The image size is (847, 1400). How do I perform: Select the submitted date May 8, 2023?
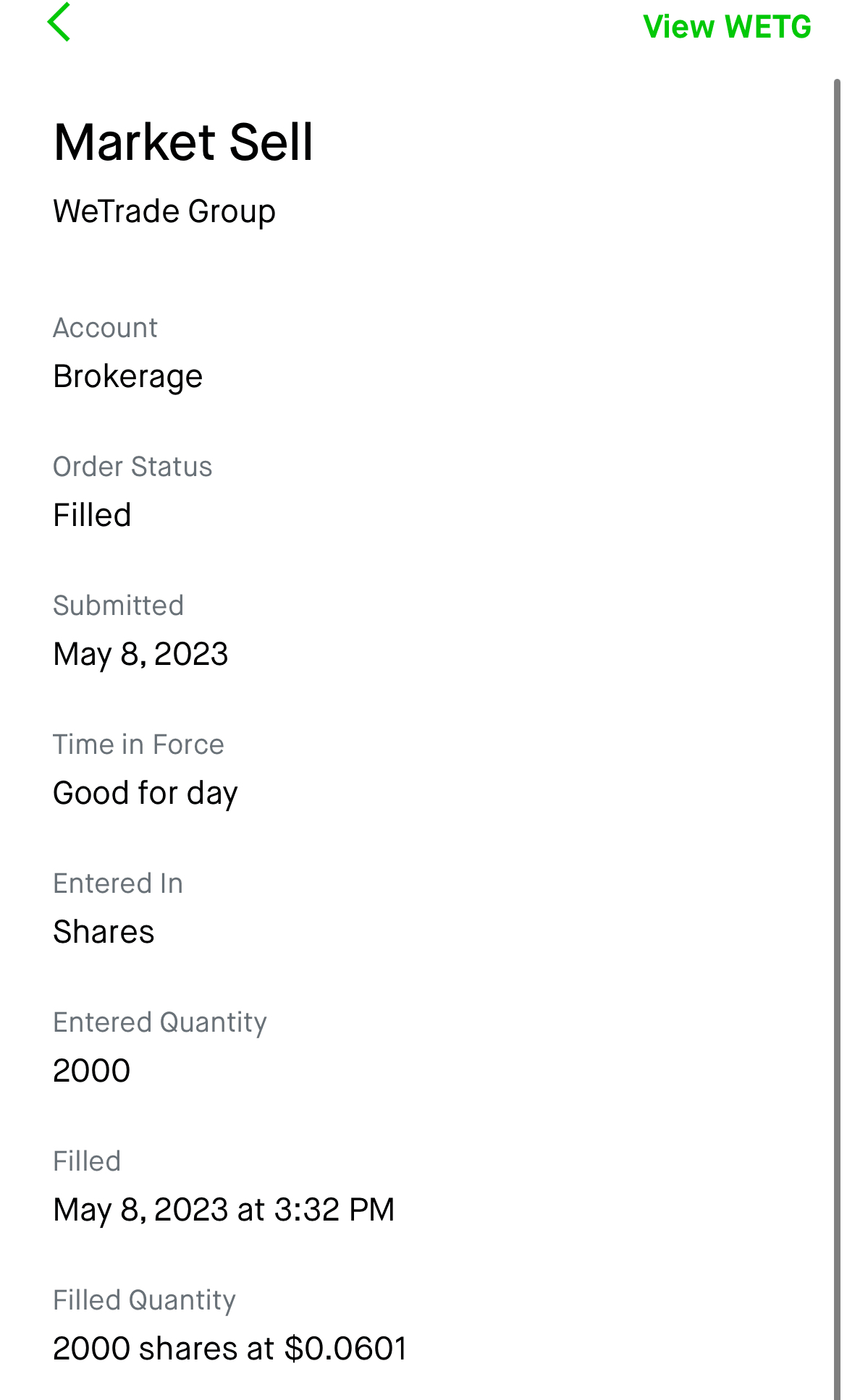pyautogui.click(x=140, y=655)
